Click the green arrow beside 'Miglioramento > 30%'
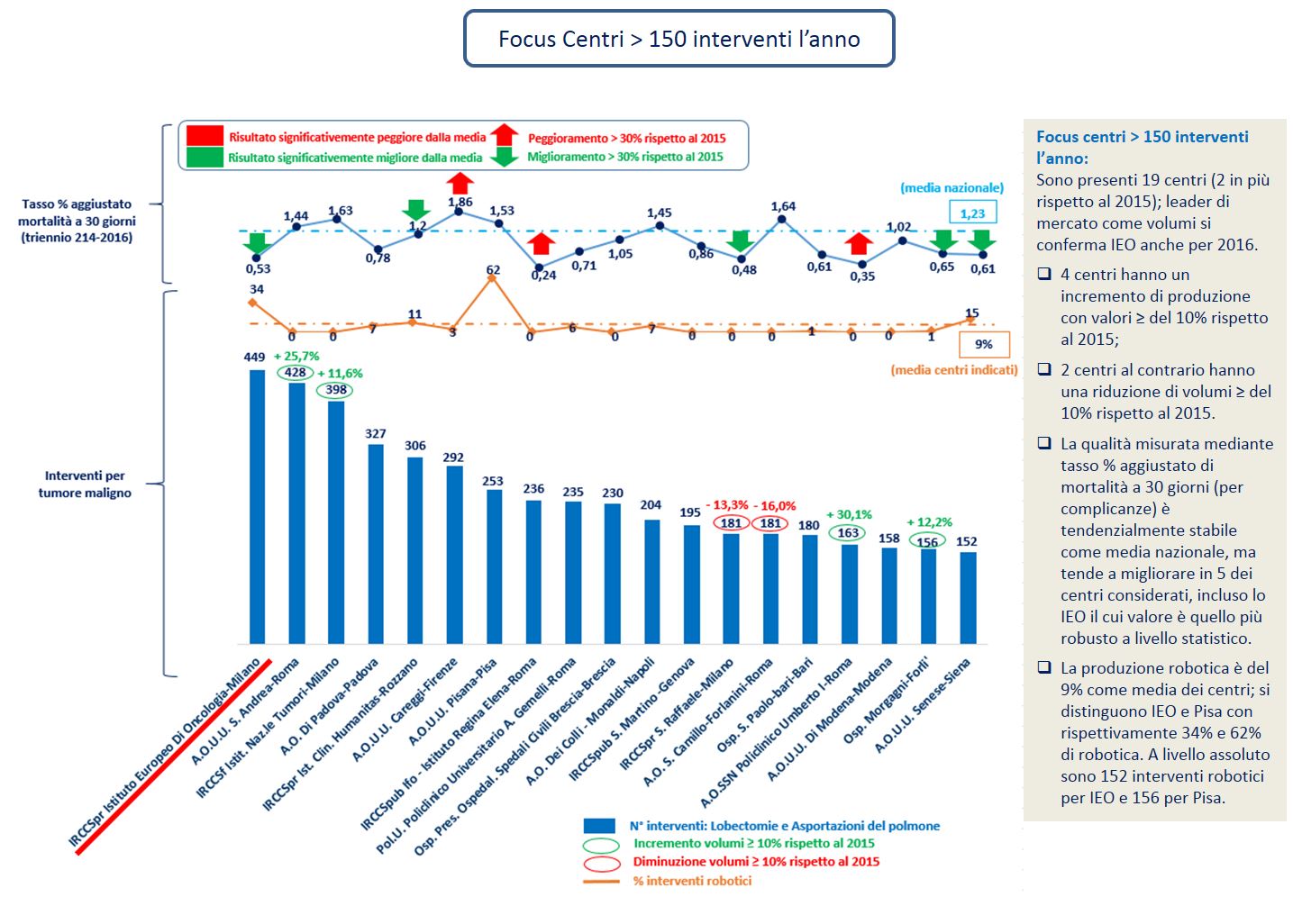The image size is (1293, 924). [x=505, y=157]
